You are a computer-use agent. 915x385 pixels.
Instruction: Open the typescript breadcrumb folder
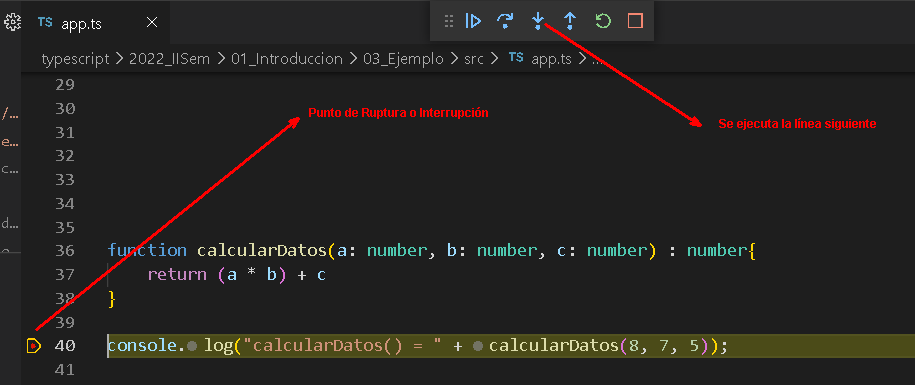(75, 59)
